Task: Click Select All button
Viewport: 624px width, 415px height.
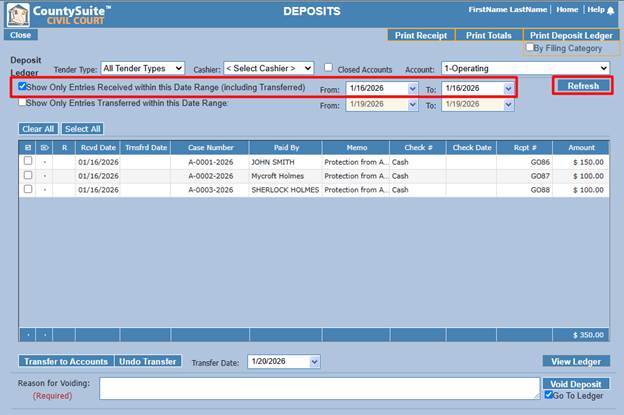Action: pyautogui.click(x=83, y=129)
